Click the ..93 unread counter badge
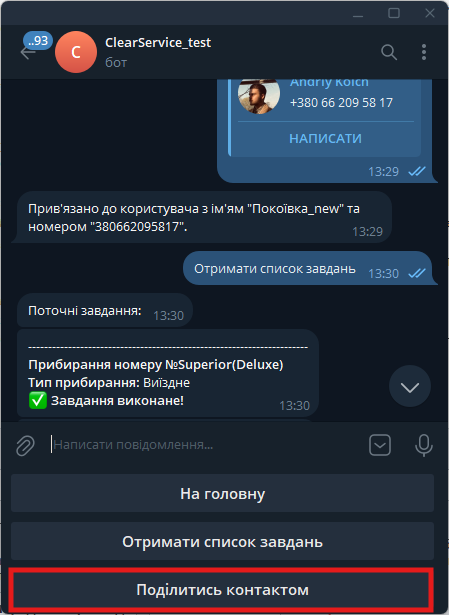Viewport: 449px width, 615px height. pyautogui.click(x=38, y=40)
